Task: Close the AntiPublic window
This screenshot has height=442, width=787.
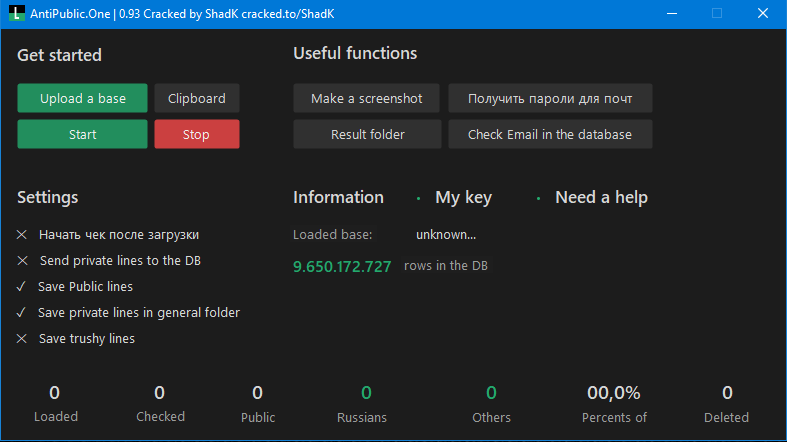Action: [x=763, y=14]
